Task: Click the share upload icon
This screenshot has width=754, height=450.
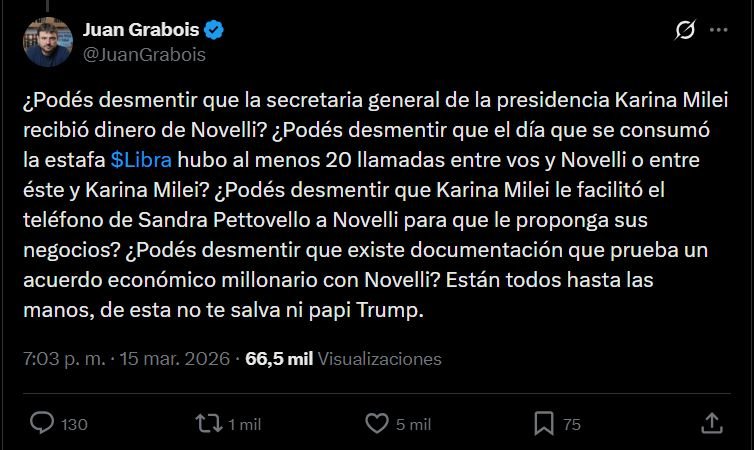Action: click(x=711, y=423)
